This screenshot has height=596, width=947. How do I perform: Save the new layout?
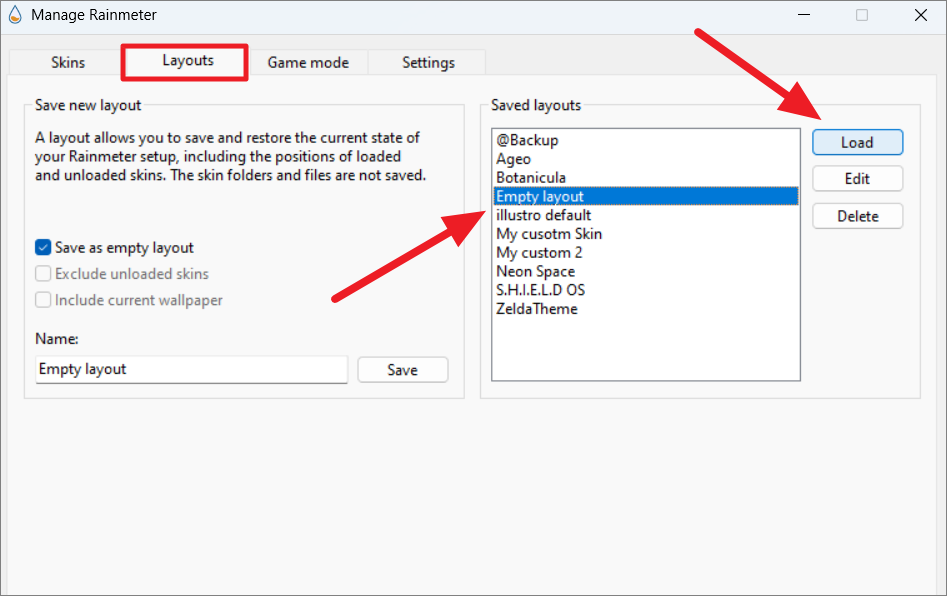pos(403,370)
